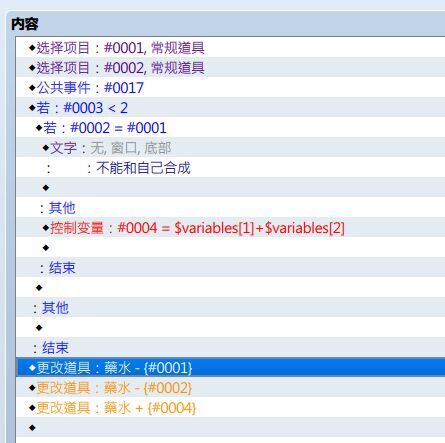Image resolution: width=445 pixels, height=443 pixels.
Task: Click the '其他' branch above the 控制变量 row
Action: 62,208
